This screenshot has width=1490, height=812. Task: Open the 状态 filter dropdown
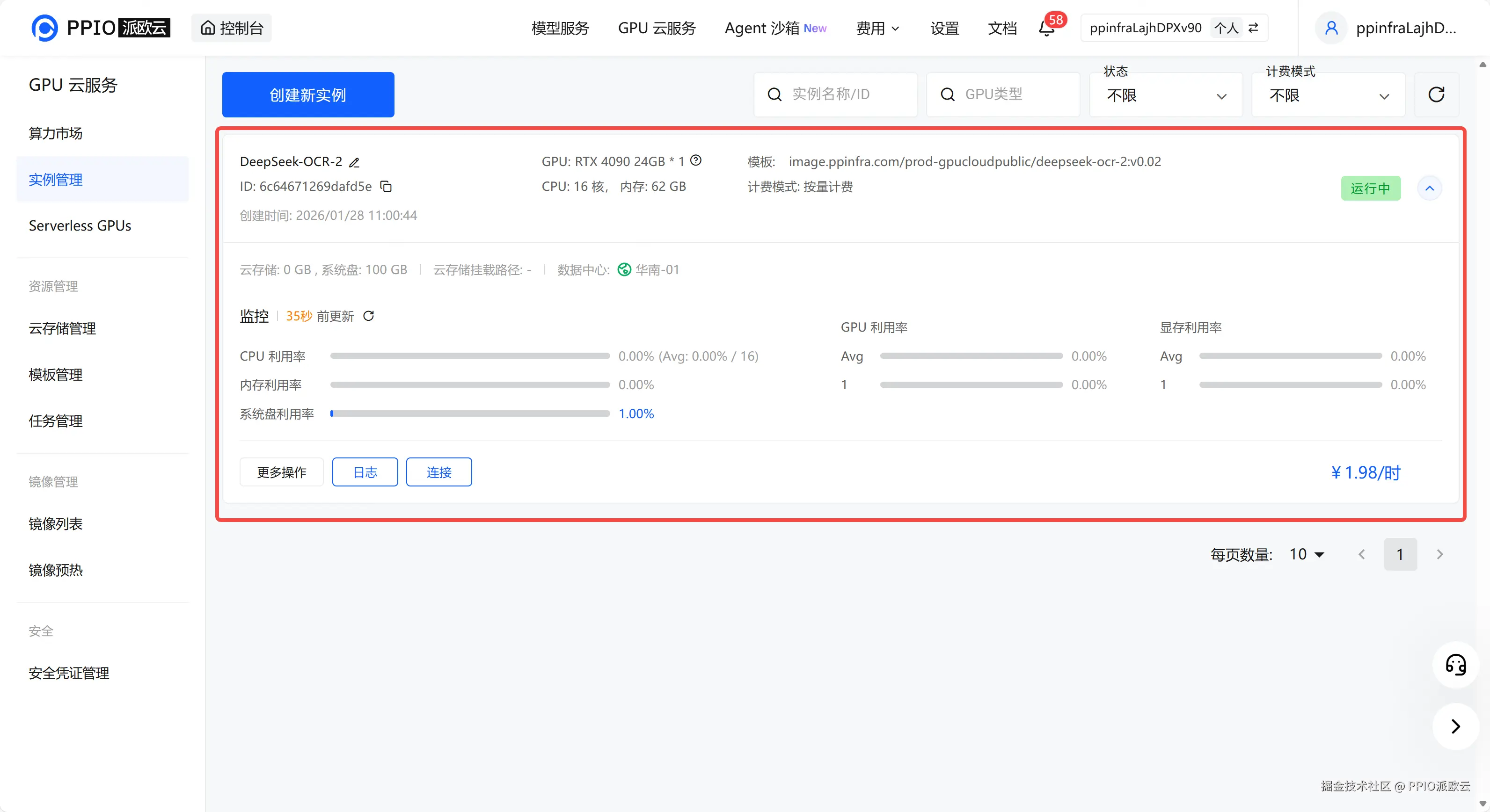click(1166, 95)
